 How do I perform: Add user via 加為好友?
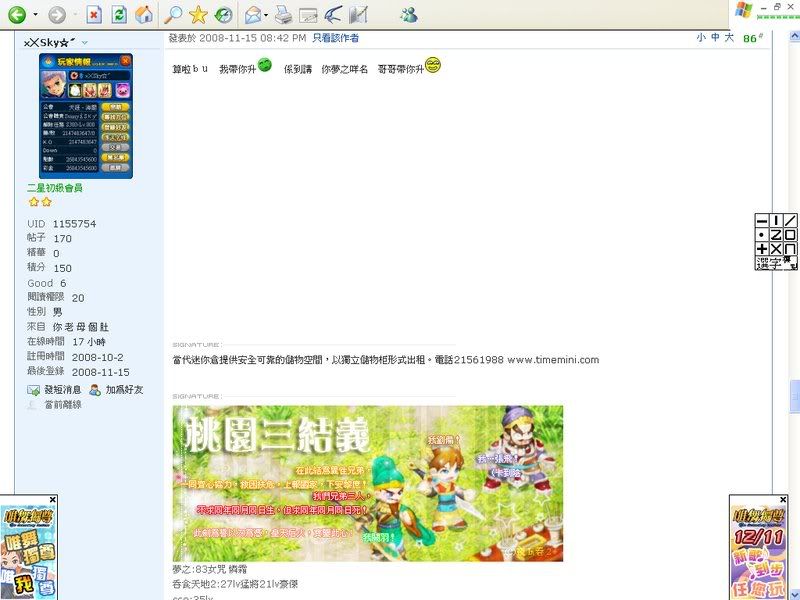124,390
